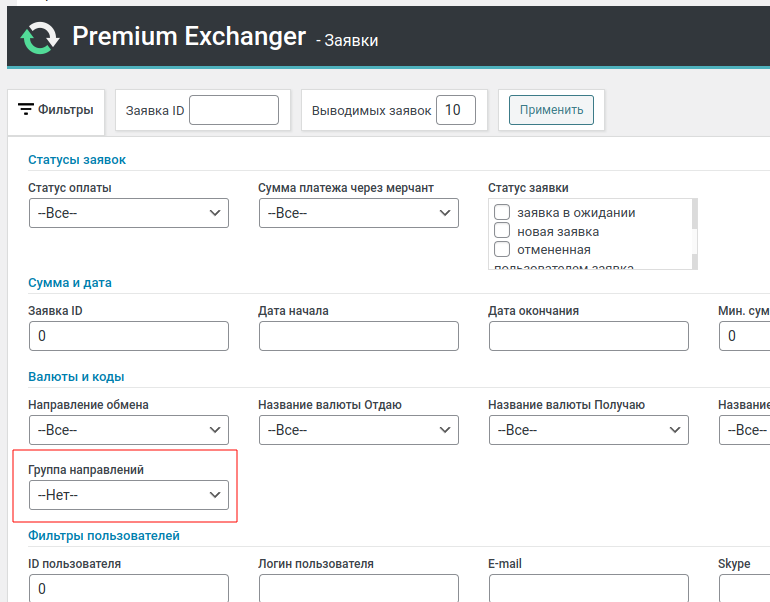Click the Валюты и коды section heading
This screenshot has height=602, width=770.
point(76,377)
